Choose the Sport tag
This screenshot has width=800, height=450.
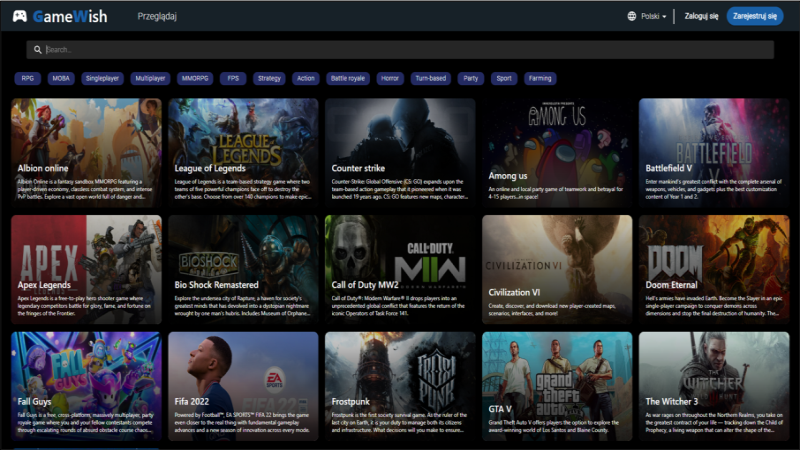tap(504, 79)
